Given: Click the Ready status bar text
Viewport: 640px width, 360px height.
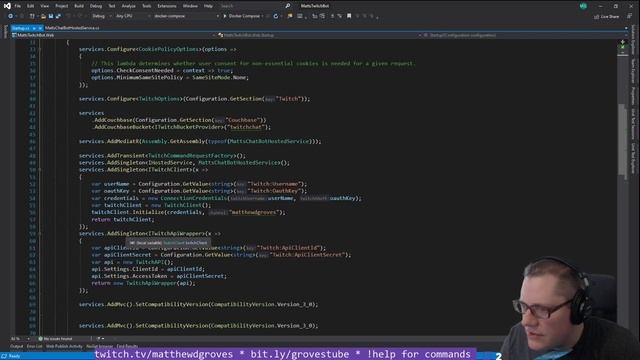Looking at the screenshot, I should (x=14, y=356).
